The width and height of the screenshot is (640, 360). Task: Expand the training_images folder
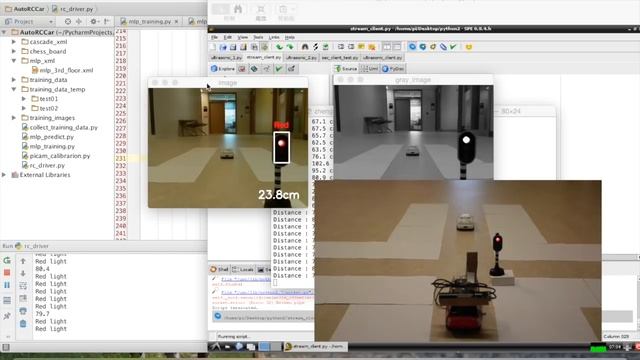point(14,118)
